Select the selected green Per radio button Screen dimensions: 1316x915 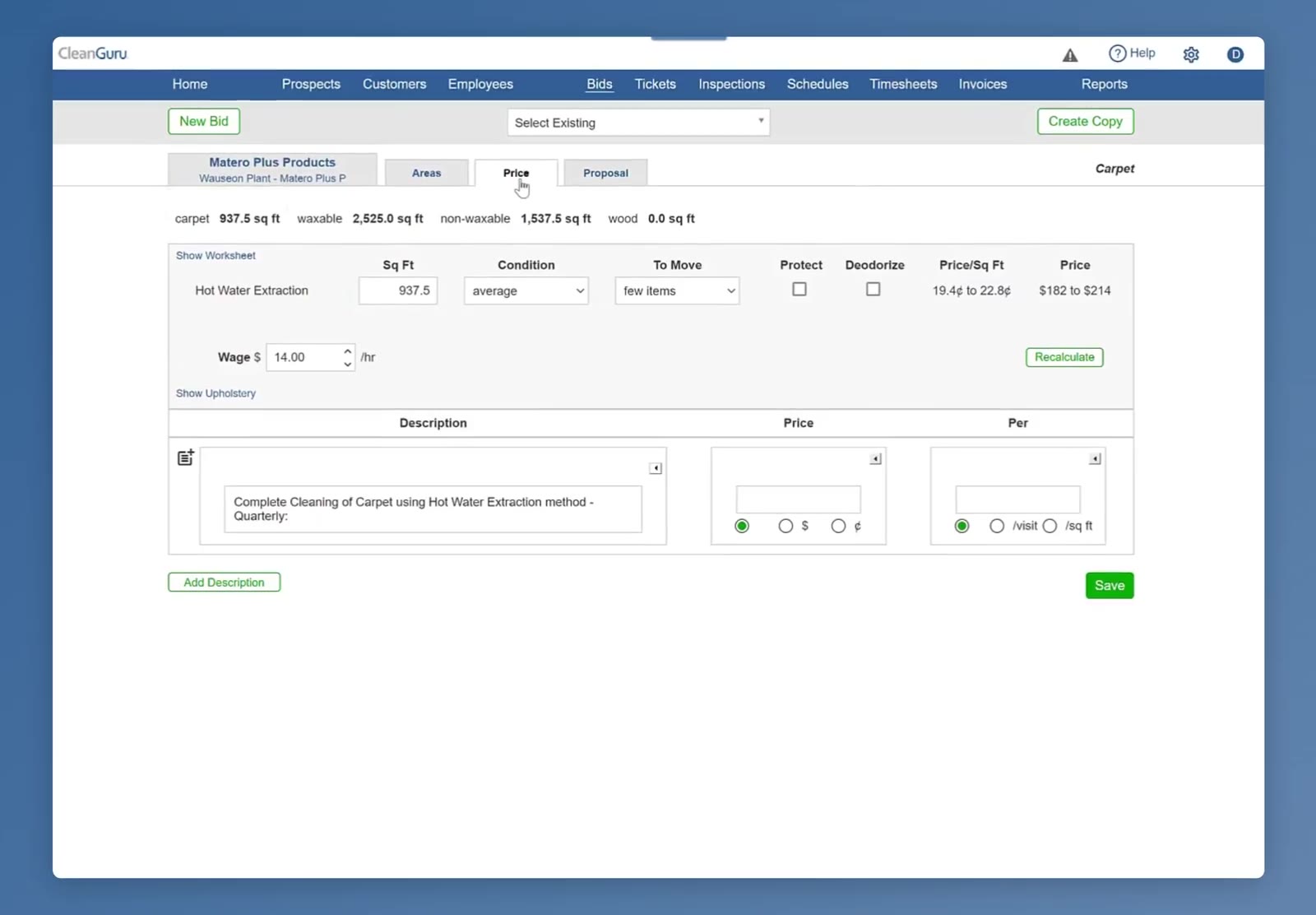pyautogui.click(x=962, y=526)
